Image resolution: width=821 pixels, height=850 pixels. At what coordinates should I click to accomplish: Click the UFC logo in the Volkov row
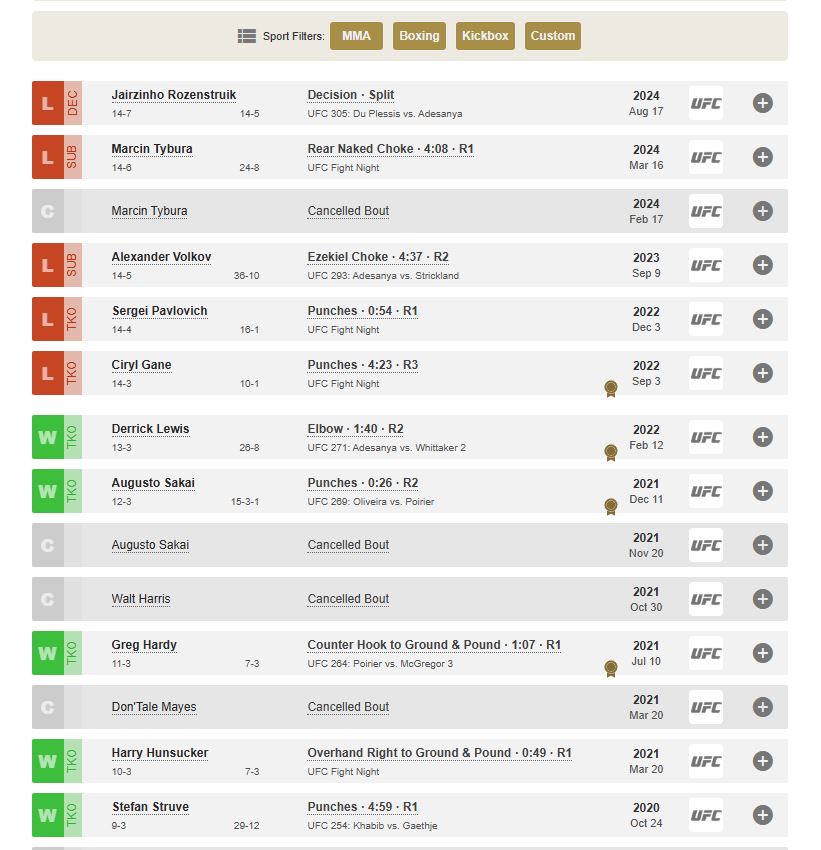tap(706, 265)
